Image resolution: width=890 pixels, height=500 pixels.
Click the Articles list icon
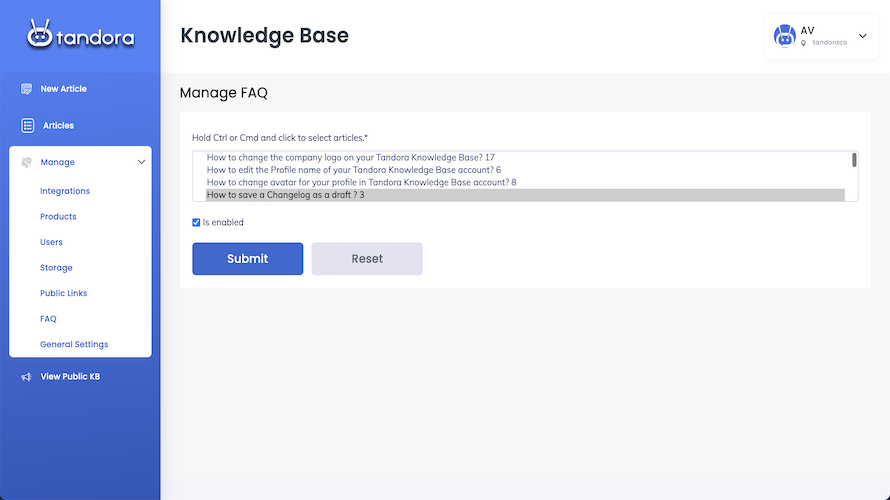tap(27, 125)
